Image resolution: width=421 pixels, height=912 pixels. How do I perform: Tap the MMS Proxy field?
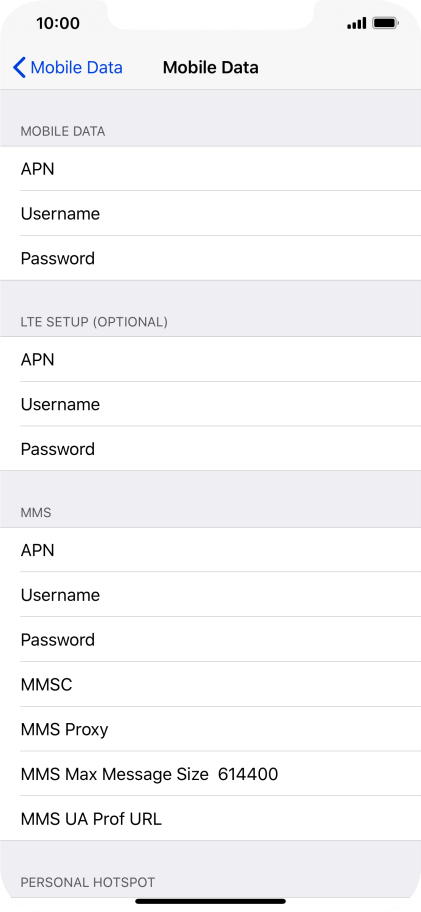coord(210,729)
